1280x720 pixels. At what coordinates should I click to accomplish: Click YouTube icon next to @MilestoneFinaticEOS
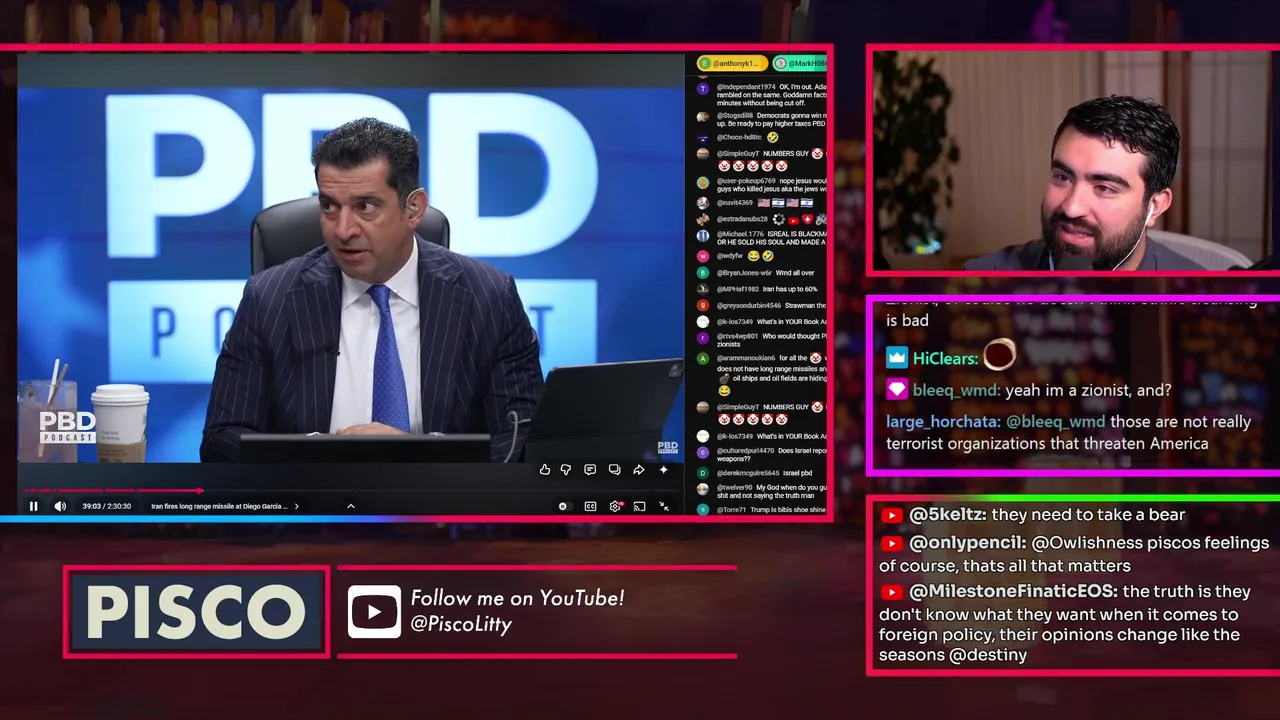pyautogui.click(x=891, y=591)
